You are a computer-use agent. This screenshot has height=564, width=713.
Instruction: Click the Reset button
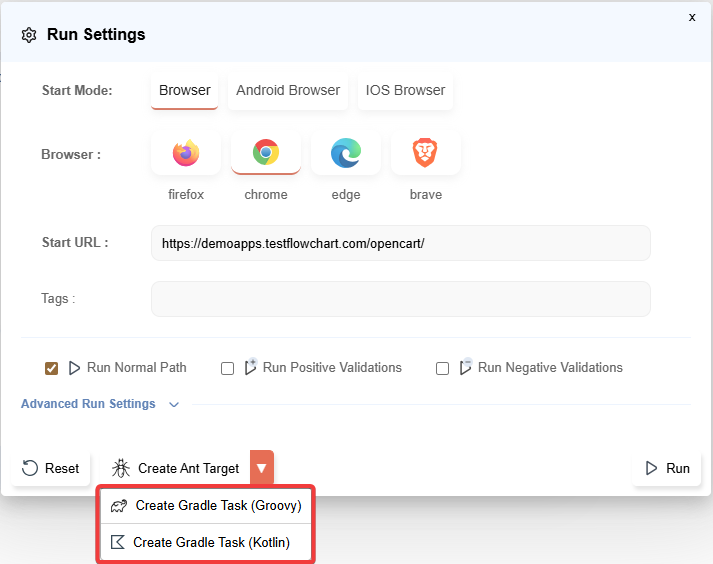point(51,468)
